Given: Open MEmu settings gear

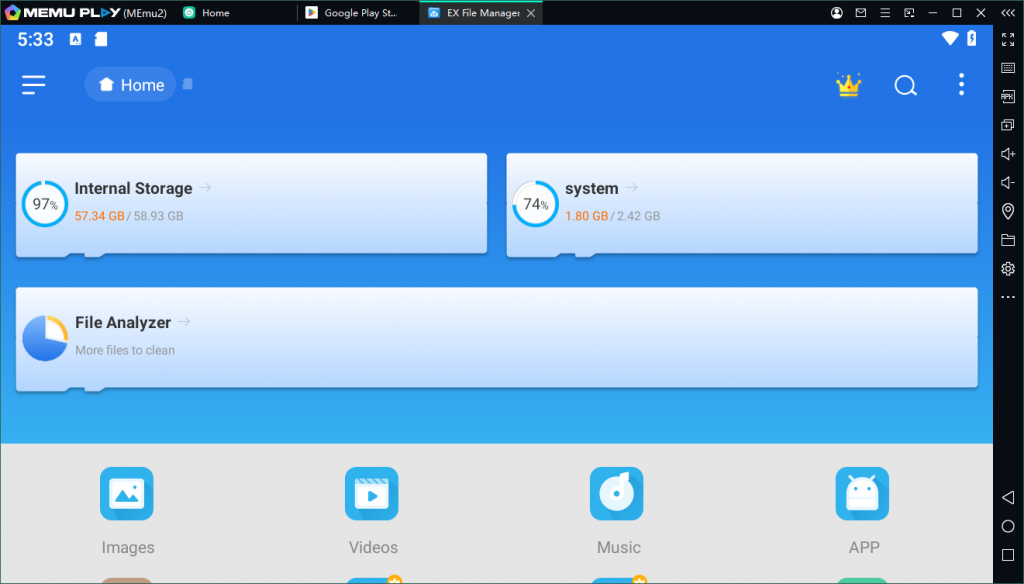Looking at the screenshot, I should [1008, 268].
